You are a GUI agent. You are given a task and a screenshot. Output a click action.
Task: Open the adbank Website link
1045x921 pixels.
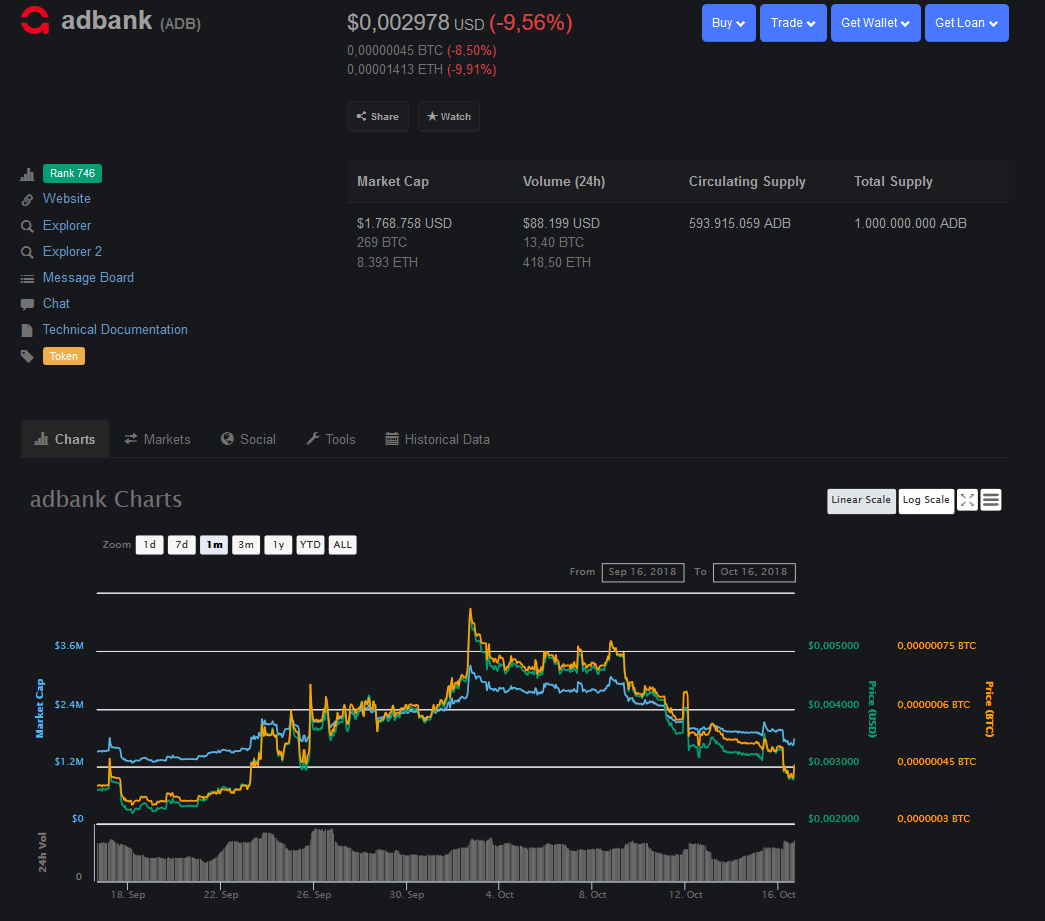tap(67, 199)
